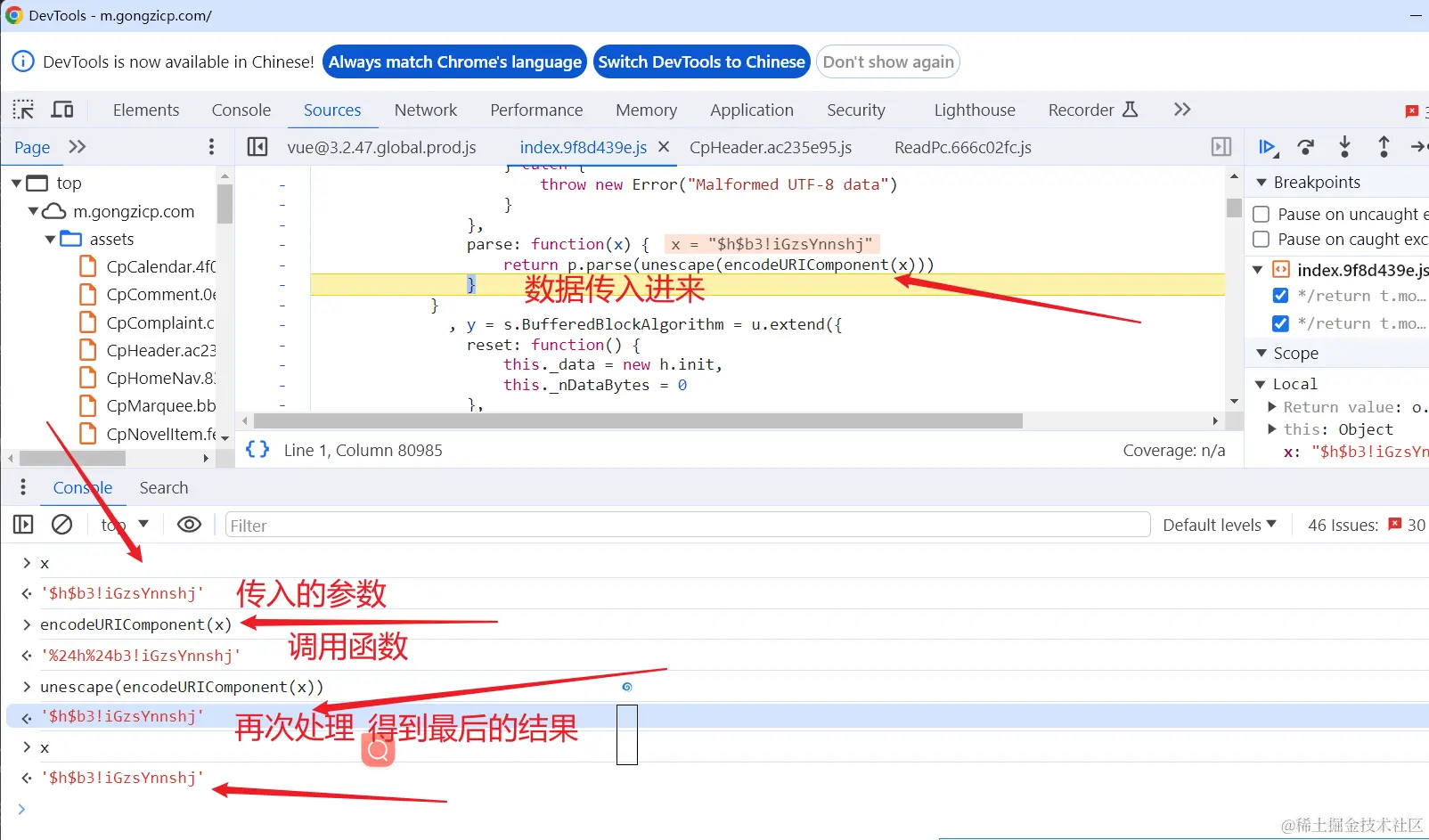Open the red error count indicator

(x=1412, y=111)
